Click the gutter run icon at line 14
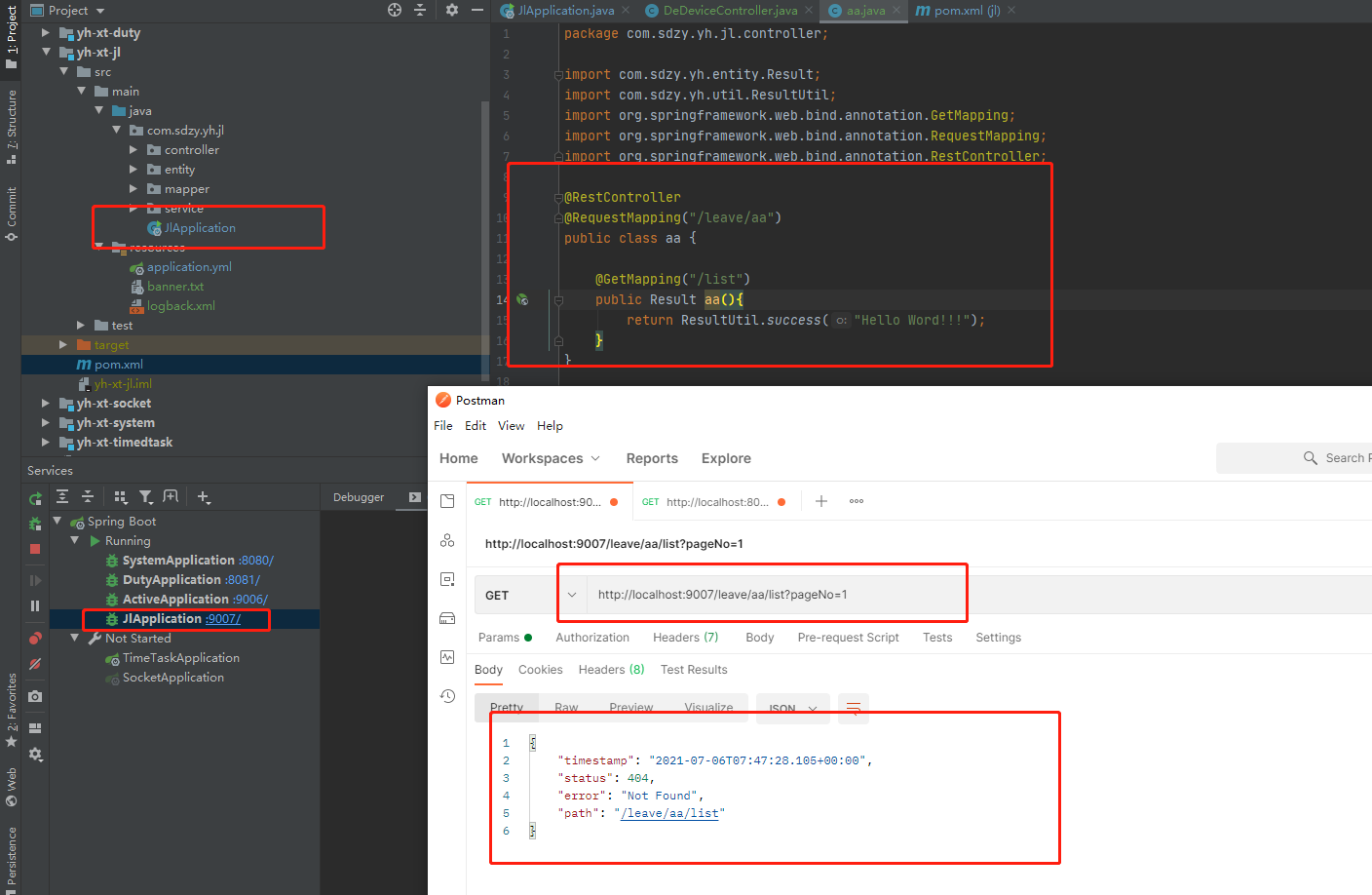Viewport: 1372px width, 895px height. pos(522,299)
